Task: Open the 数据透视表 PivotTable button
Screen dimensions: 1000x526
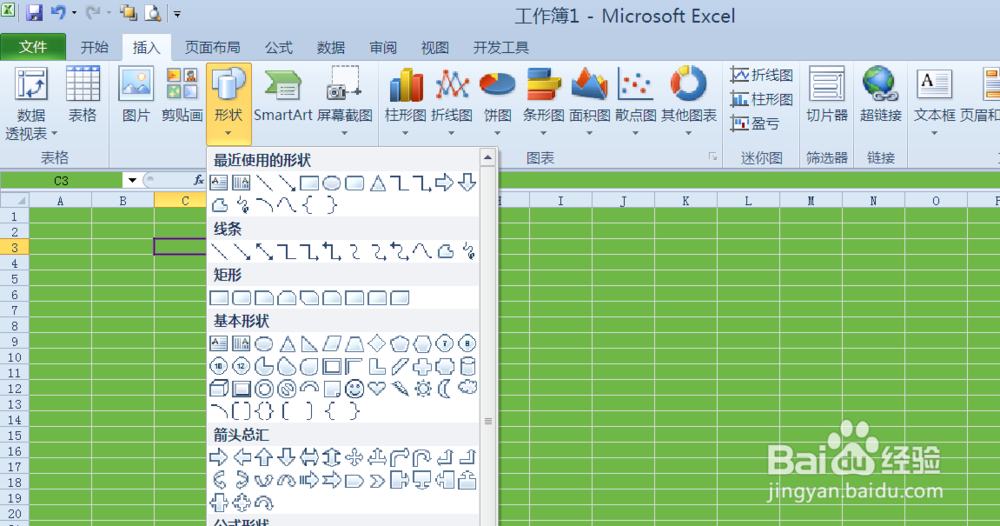Action: point(31,104)
